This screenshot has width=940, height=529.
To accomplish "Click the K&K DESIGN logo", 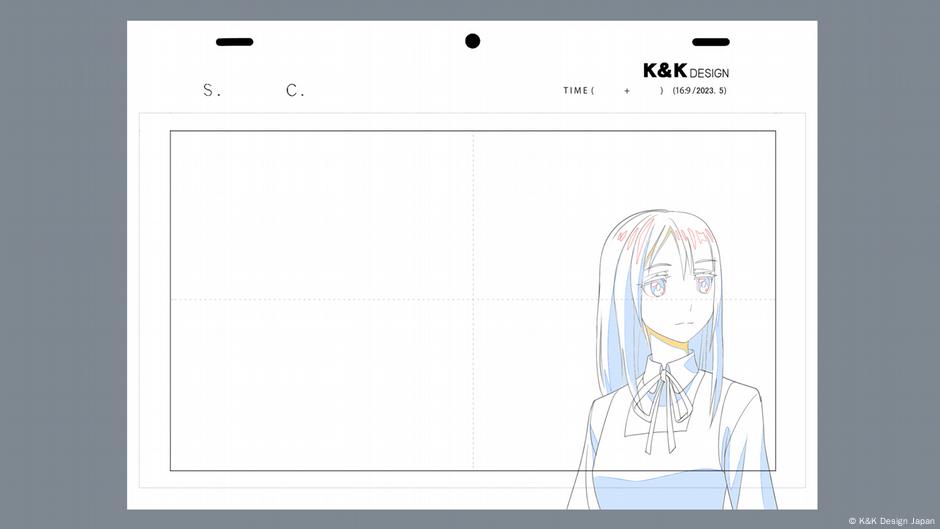I will tap(686, 71).
